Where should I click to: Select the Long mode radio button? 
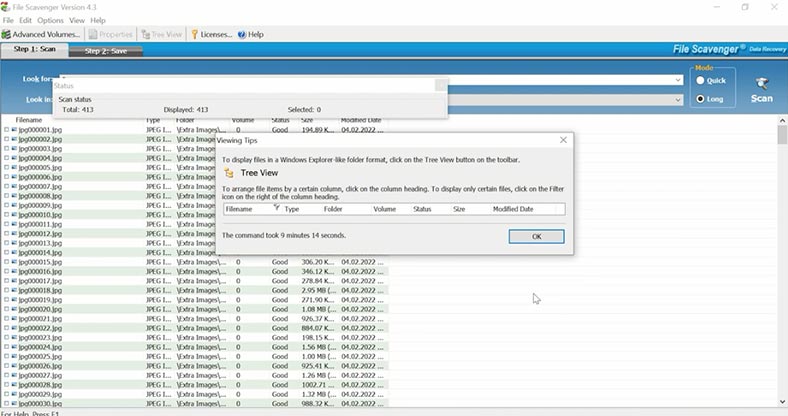pyautogui.click(x=701, y=99)
